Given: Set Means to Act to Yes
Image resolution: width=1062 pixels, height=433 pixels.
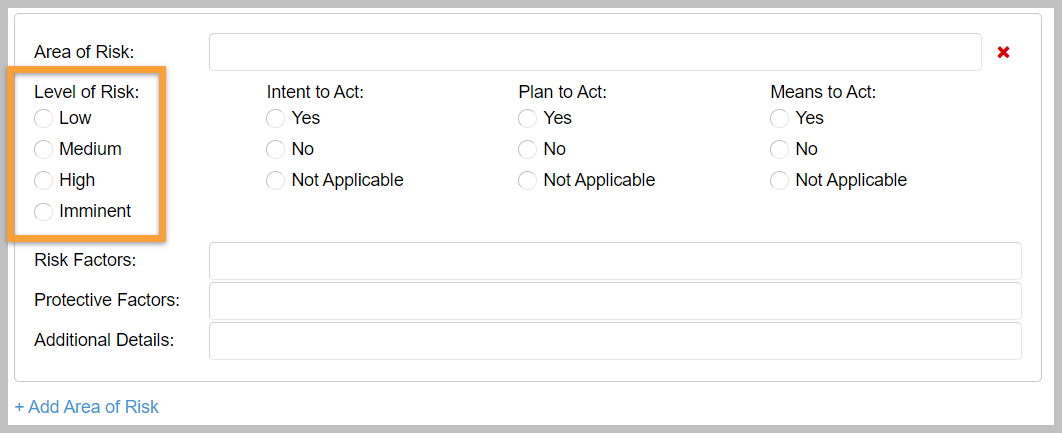Looking at the screenshot, I should point(779,119).
